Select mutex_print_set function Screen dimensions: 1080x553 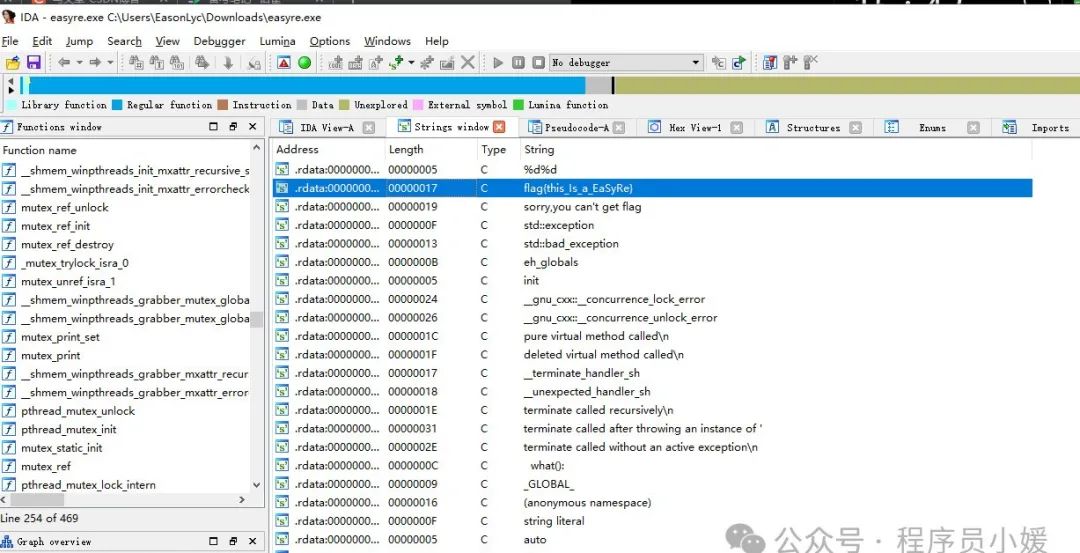tap(60, 337)
